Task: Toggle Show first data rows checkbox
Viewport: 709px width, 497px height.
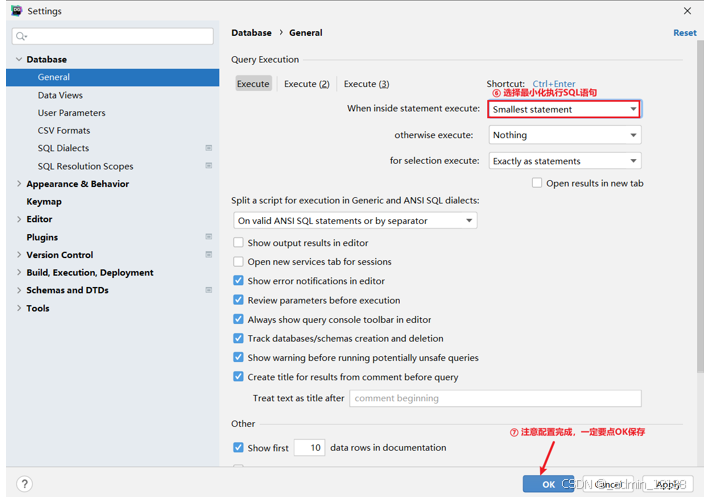Action: (238, 448)
